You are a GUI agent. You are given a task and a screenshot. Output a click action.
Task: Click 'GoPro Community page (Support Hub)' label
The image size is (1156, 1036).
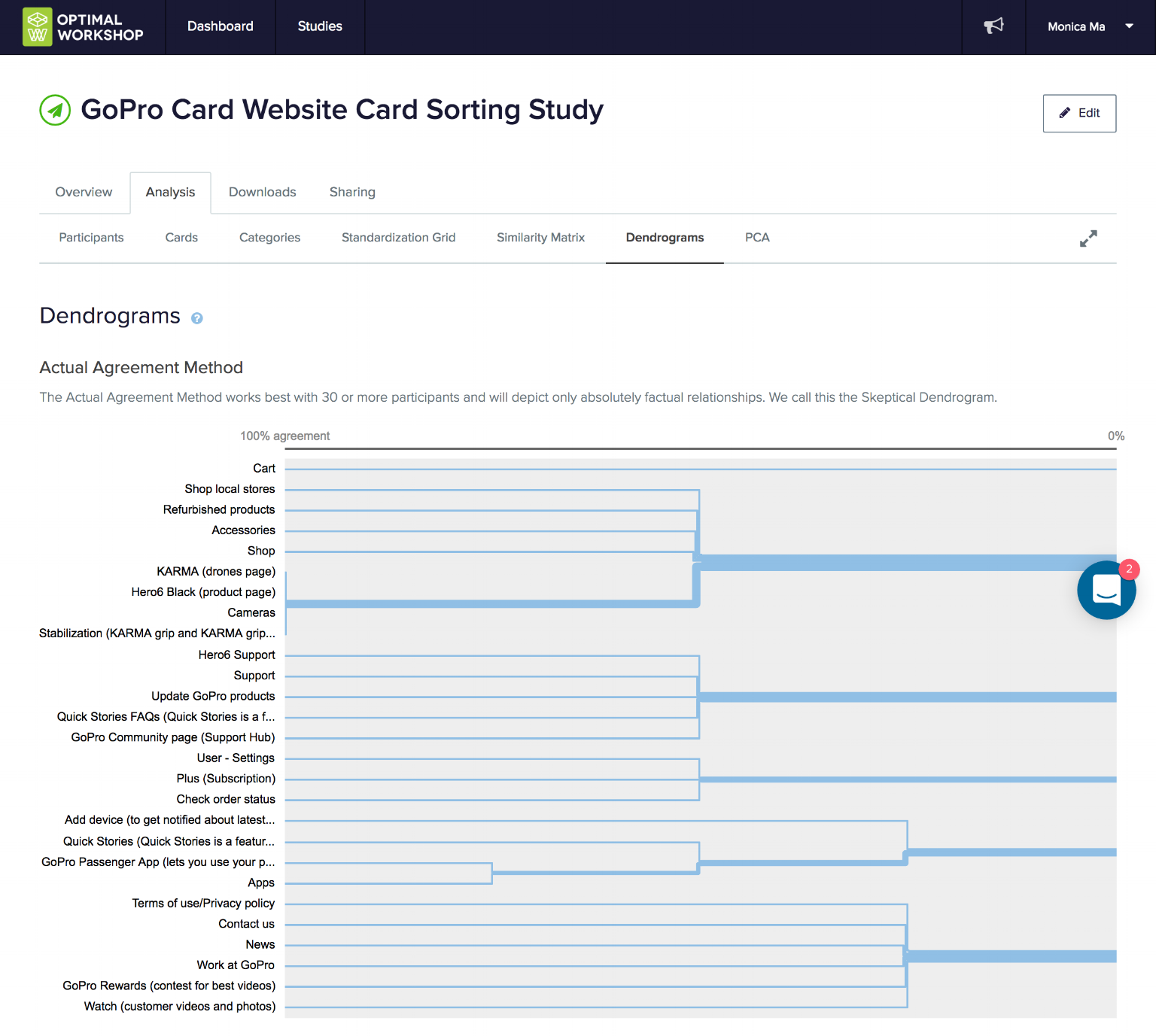pyautogui.click(x=173, y=738)
